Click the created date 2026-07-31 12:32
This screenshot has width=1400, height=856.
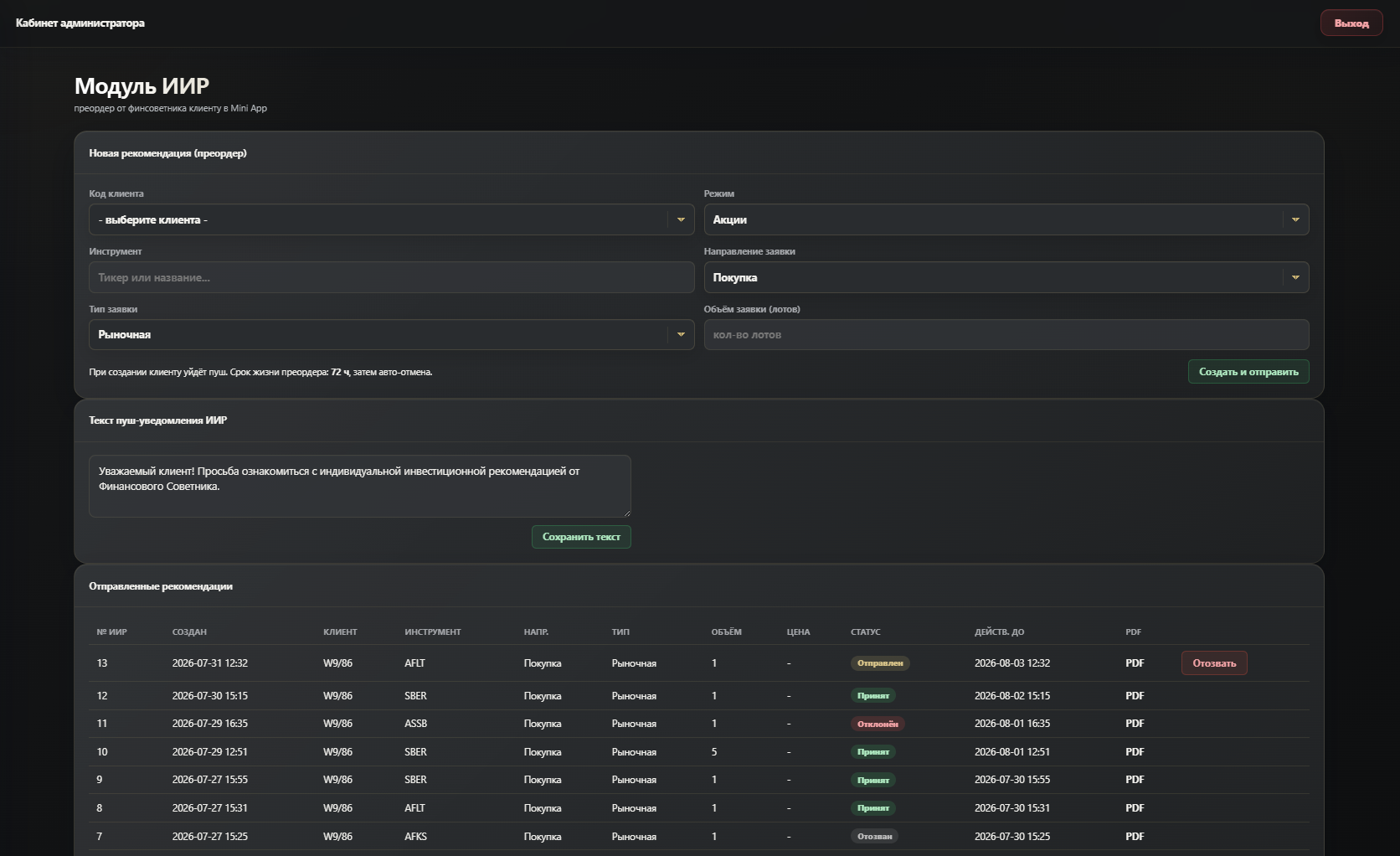(210, 663)
